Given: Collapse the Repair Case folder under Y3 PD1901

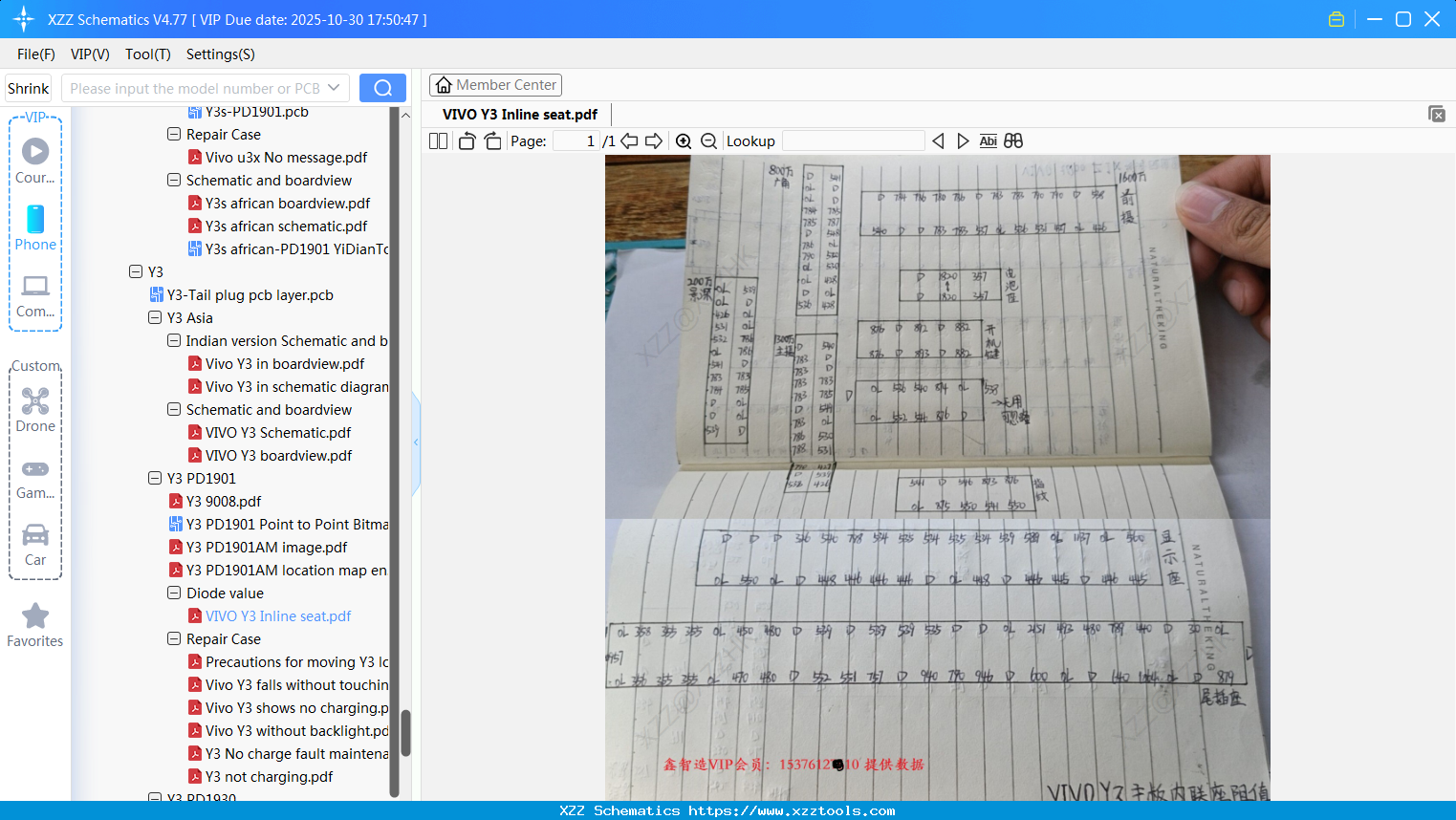Looking at the screenshot, I should click(x=174, y=639).
